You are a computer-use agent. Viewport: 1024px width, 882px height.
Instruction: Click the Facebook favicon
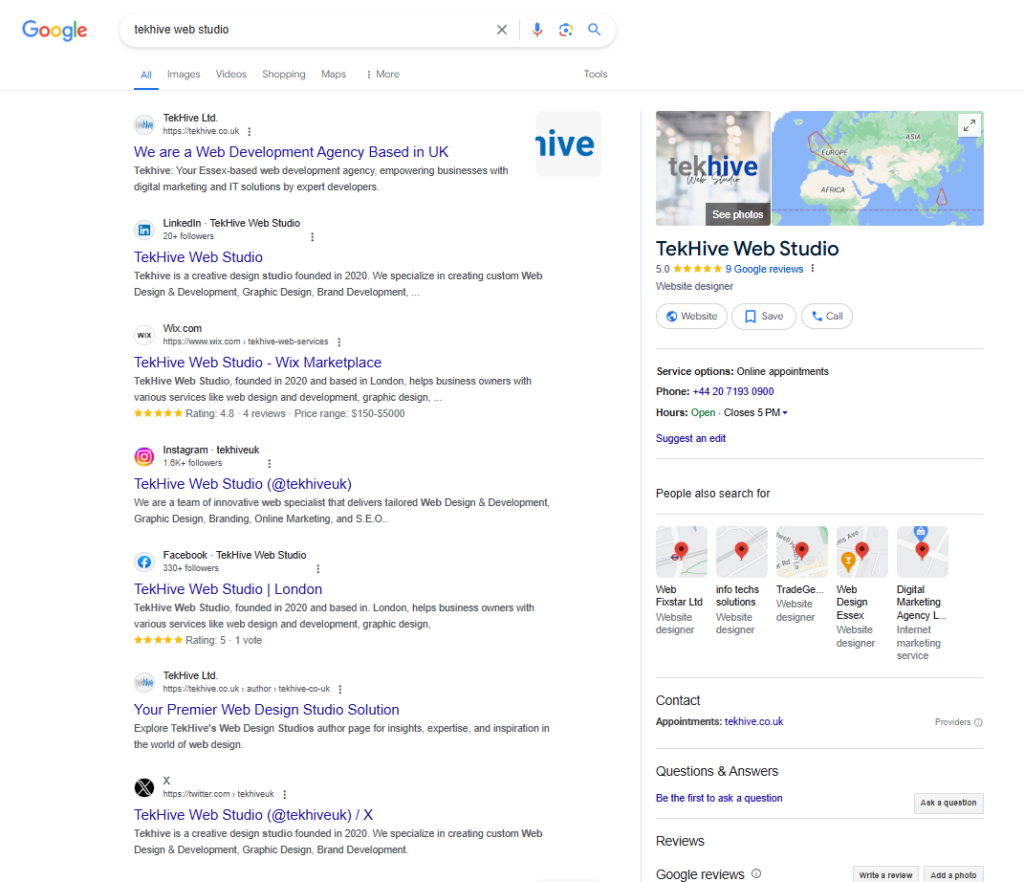tap(144, 561)
